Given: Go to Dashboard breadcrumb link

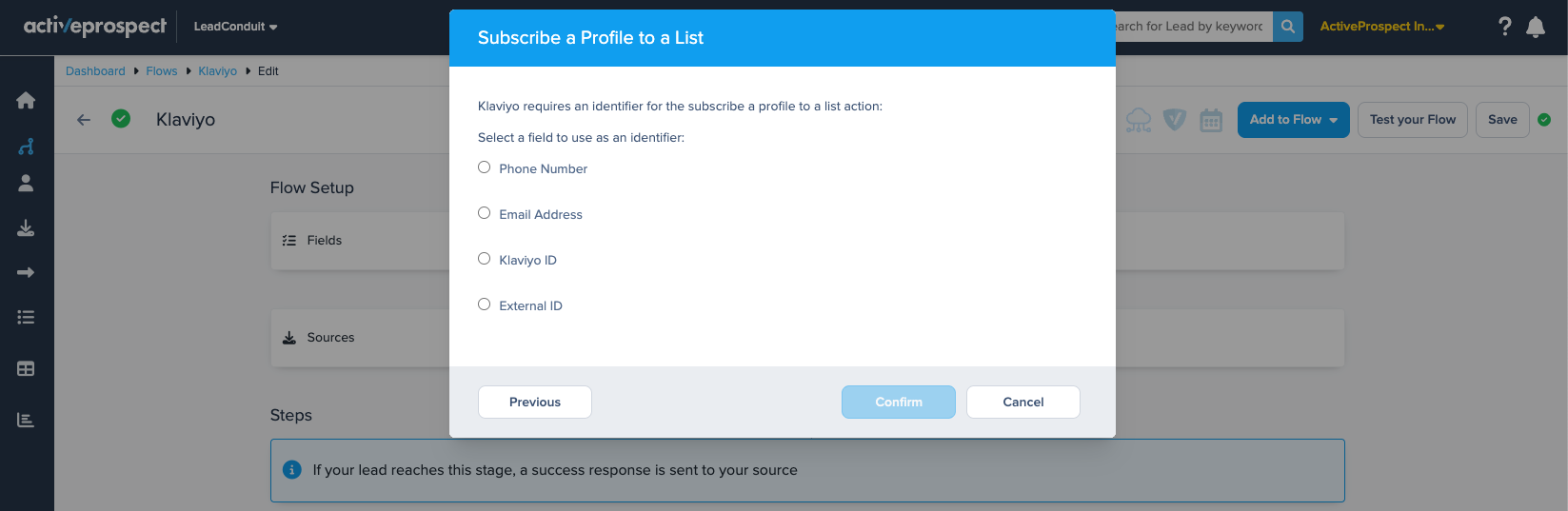Looking at the screenshot, I should [95, 71].
